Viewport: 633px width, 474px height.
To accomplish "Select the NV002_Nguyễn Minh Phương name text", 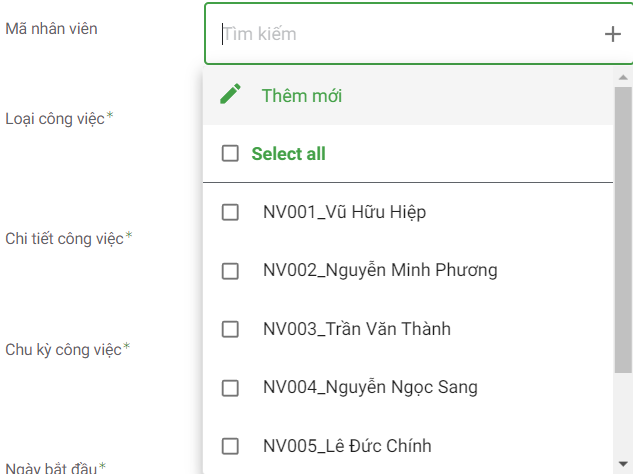I will click(x=380, y=270).
